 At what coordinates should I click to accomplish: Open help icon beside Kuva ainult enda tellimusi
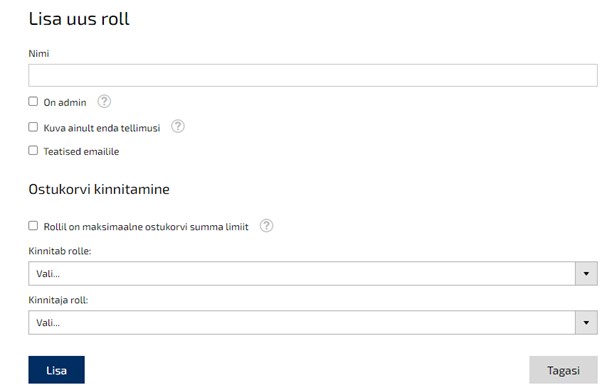click(178, 126)
